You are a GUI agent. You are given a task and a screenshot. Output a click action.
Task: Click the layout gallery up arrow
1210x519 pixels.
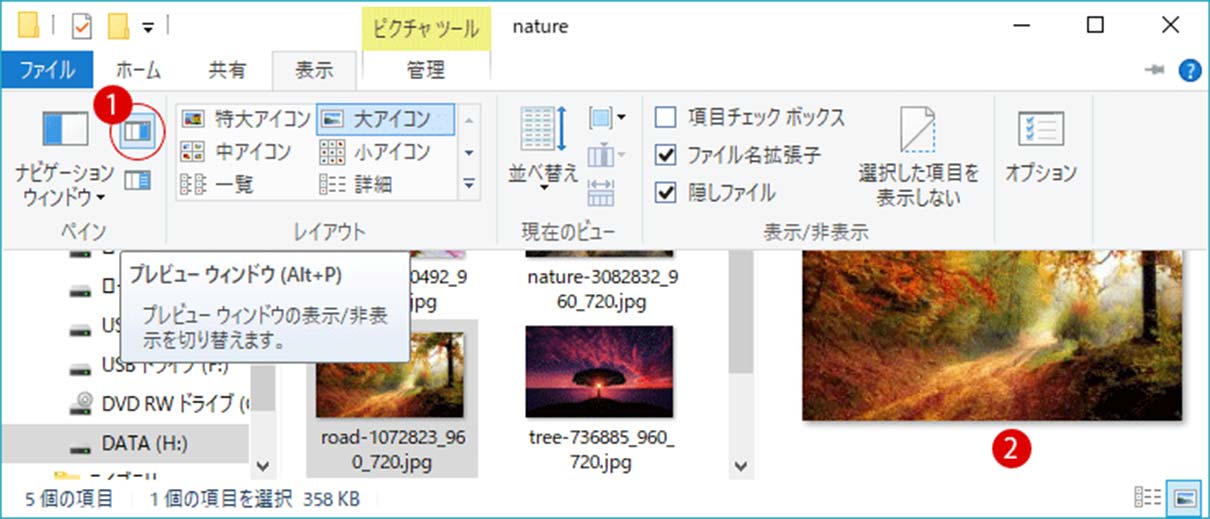click(469, 119)
